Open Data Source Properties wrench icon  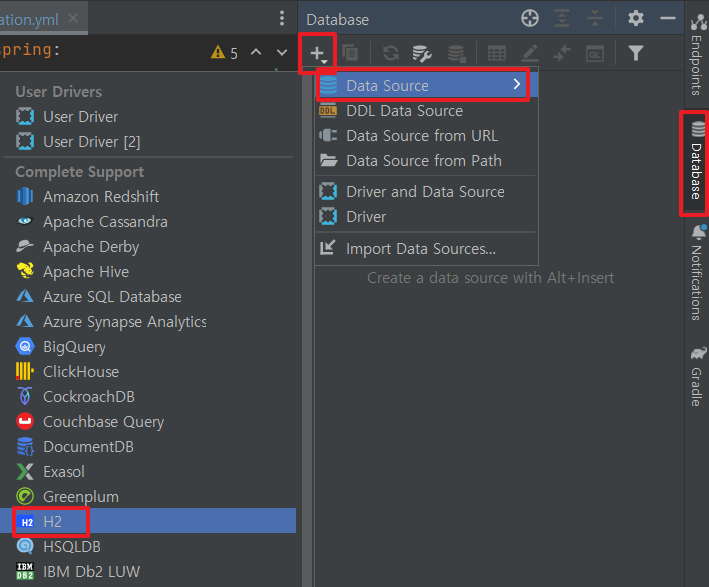421,53
